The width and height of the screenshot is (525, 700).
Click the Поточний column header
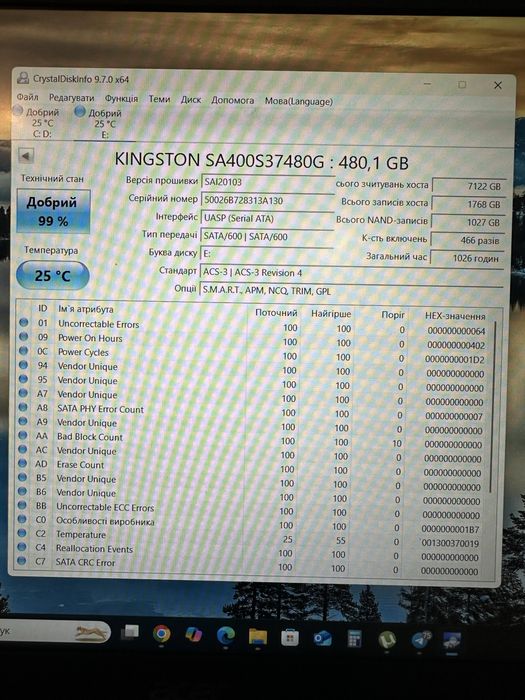[x=276, y=312]
